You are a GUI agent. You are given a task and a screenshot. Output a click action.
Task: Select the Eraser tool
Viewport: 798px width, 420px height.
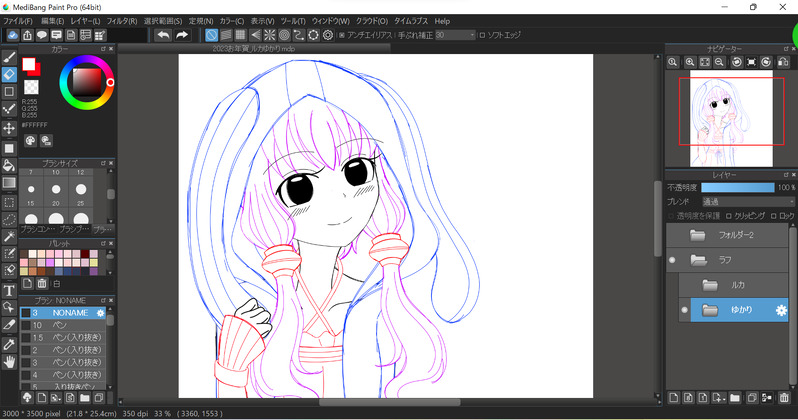click(9, 74)
